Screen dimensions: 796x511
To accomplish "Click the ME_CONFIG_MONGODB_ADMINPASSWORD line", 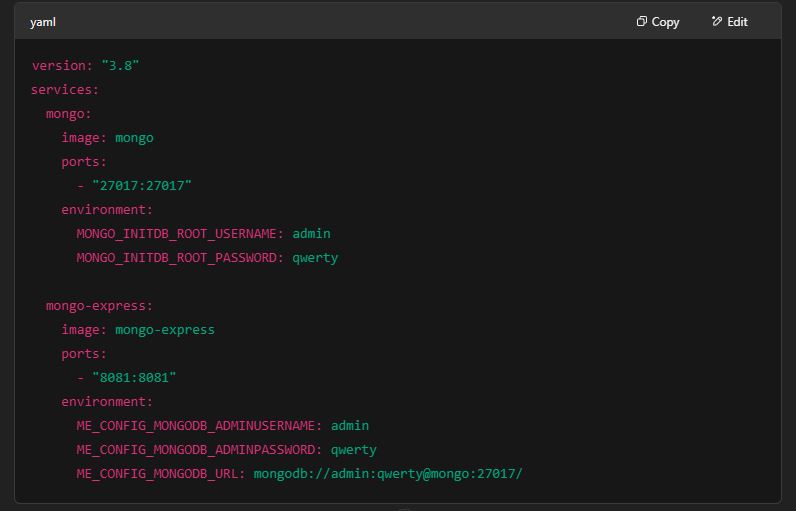I will (x=226, y=450).
